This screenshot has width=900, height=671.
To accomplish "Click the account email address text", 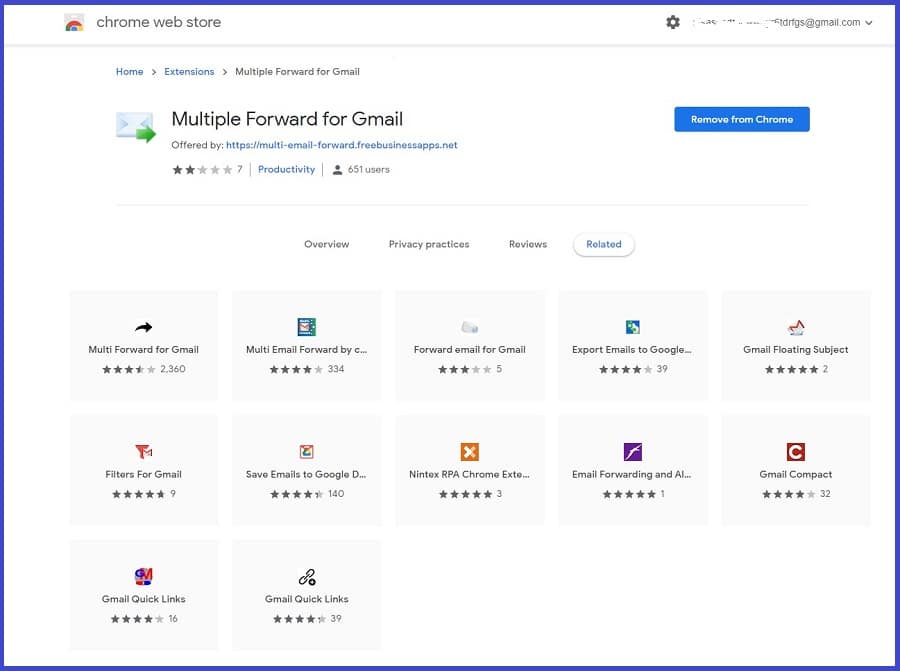I will click(x=776, y=22).
